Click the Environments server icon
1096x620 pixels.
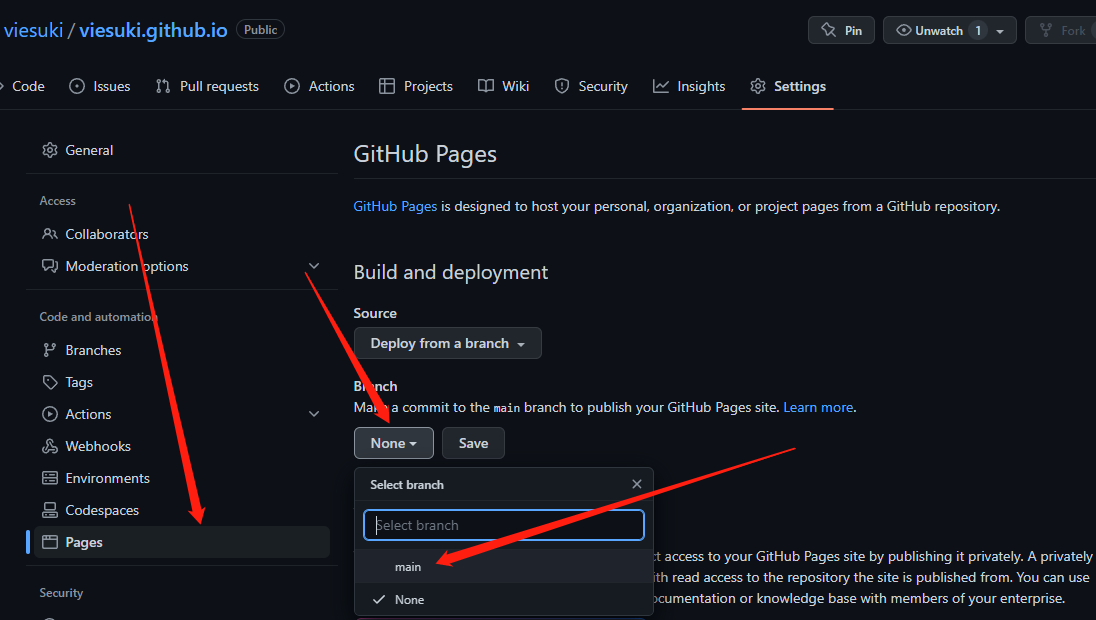tap(50, 479)
